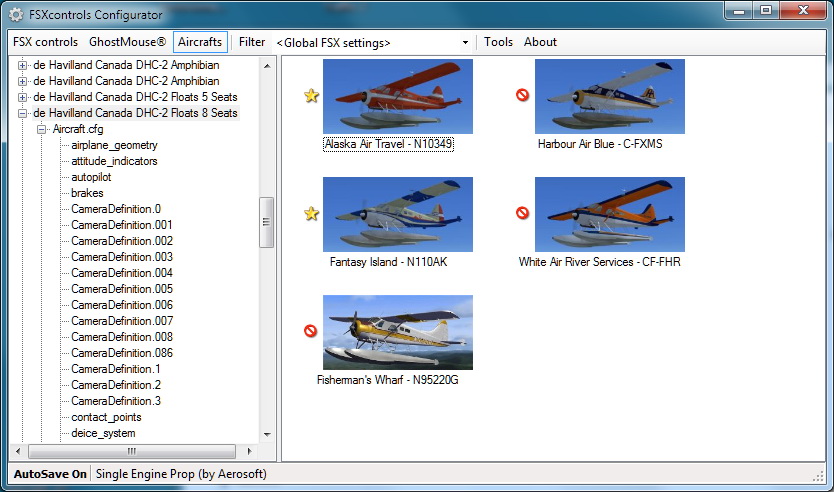
Task: Click the favorite star beside Alaska Air Travel
Action: coord(312,96)
